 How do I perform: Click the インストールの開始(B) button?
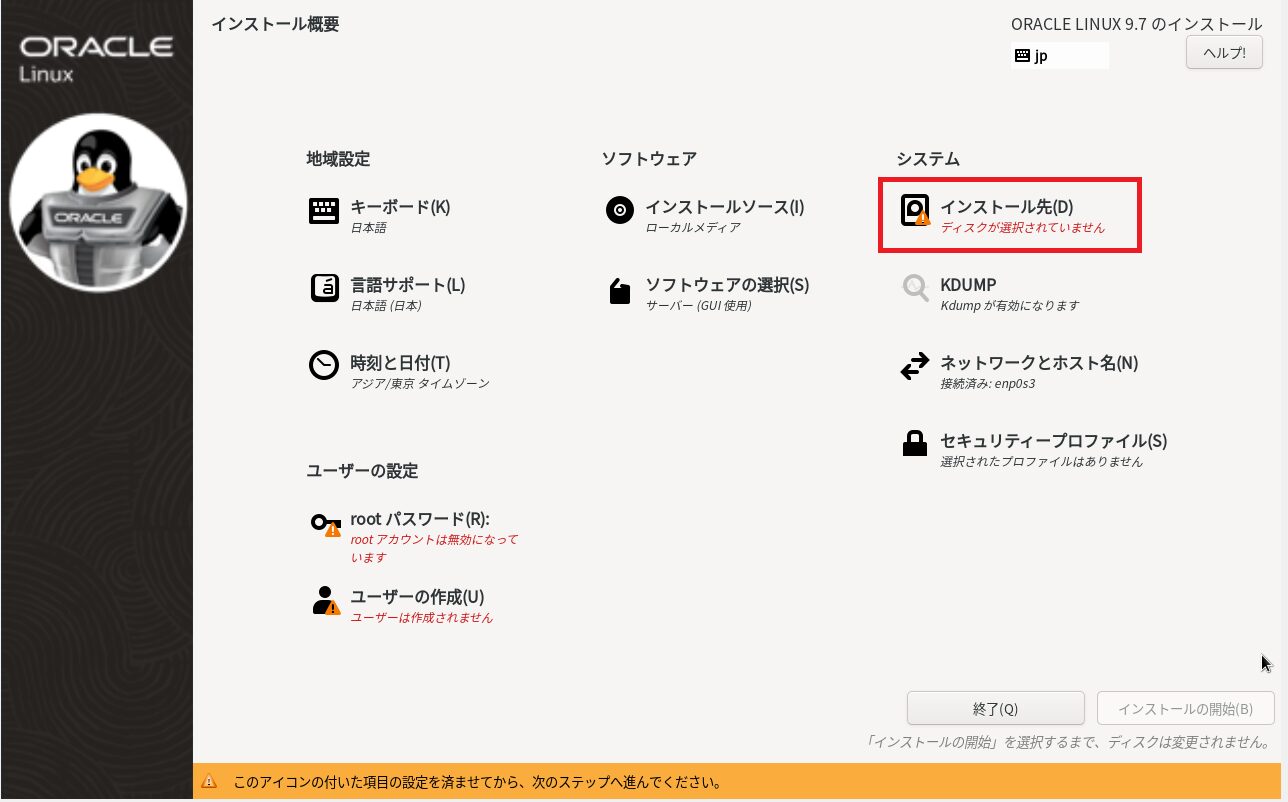tap(1185, 708)
